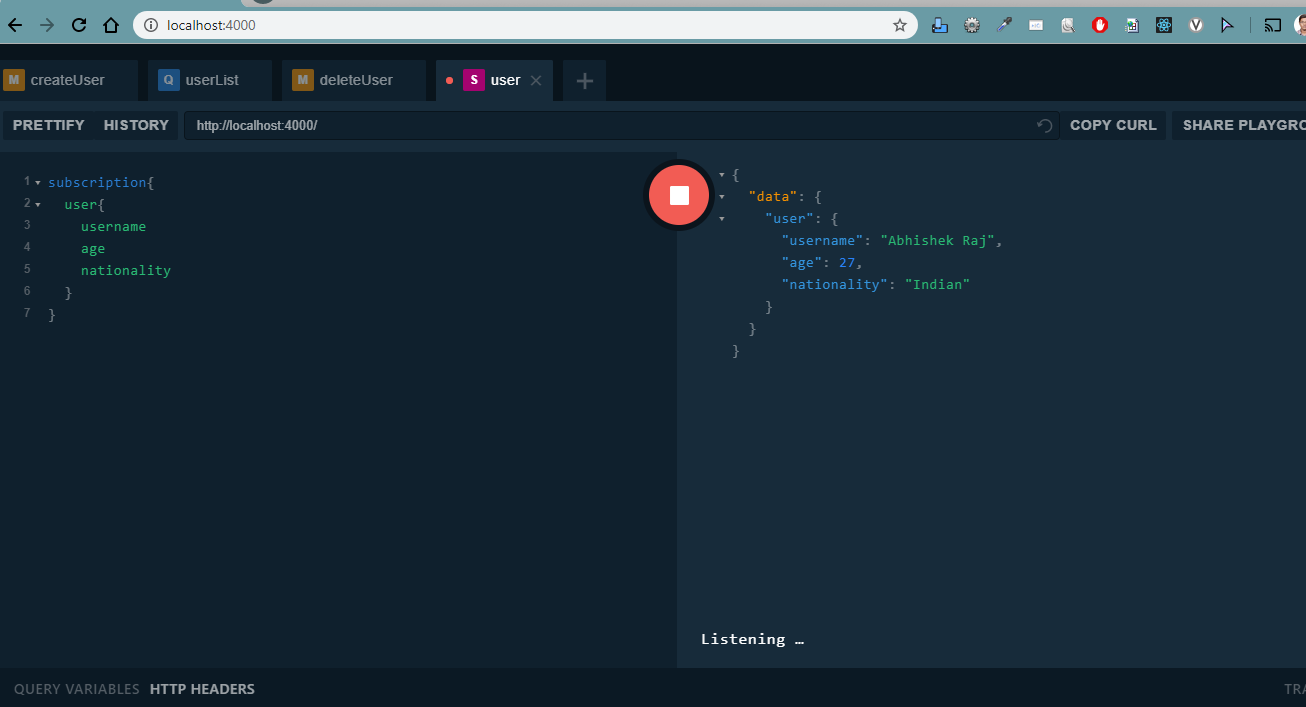Collapse the user object in the response
1306x707 pixels.
722,218
